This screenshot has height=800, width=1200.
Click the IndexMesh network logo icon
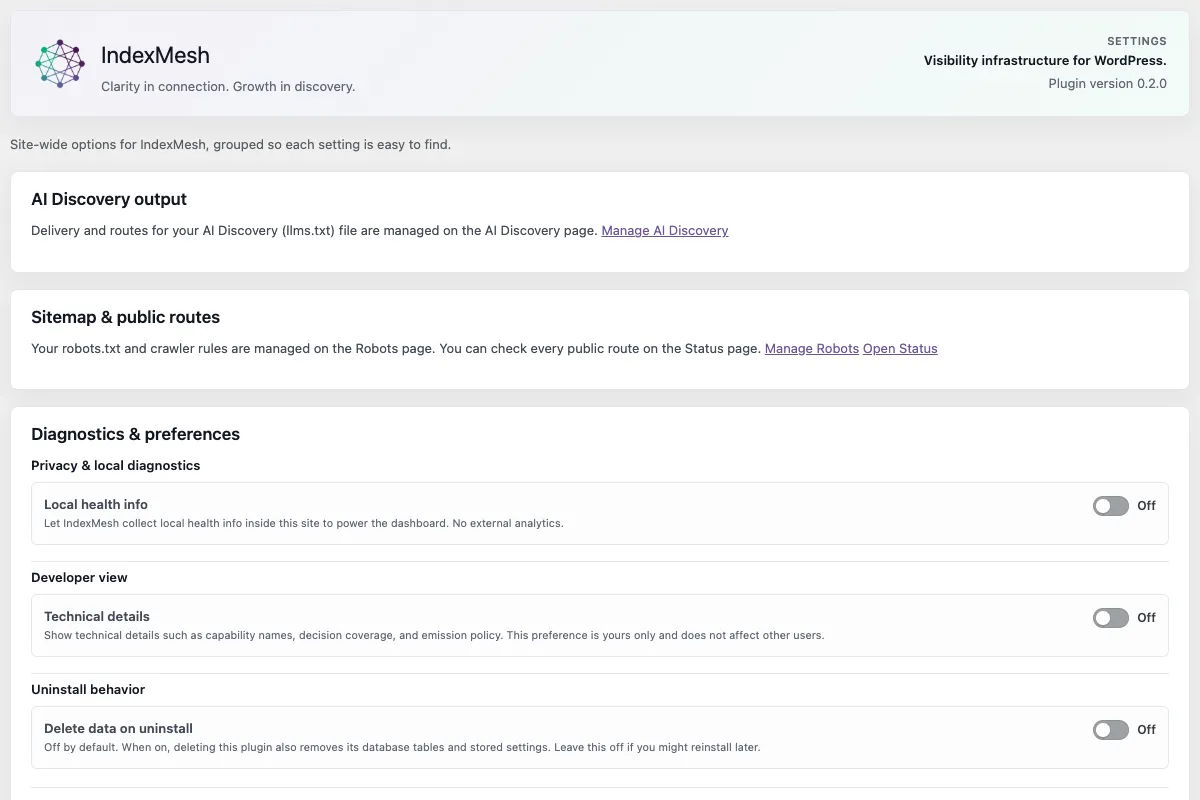[x=60, y=64]
